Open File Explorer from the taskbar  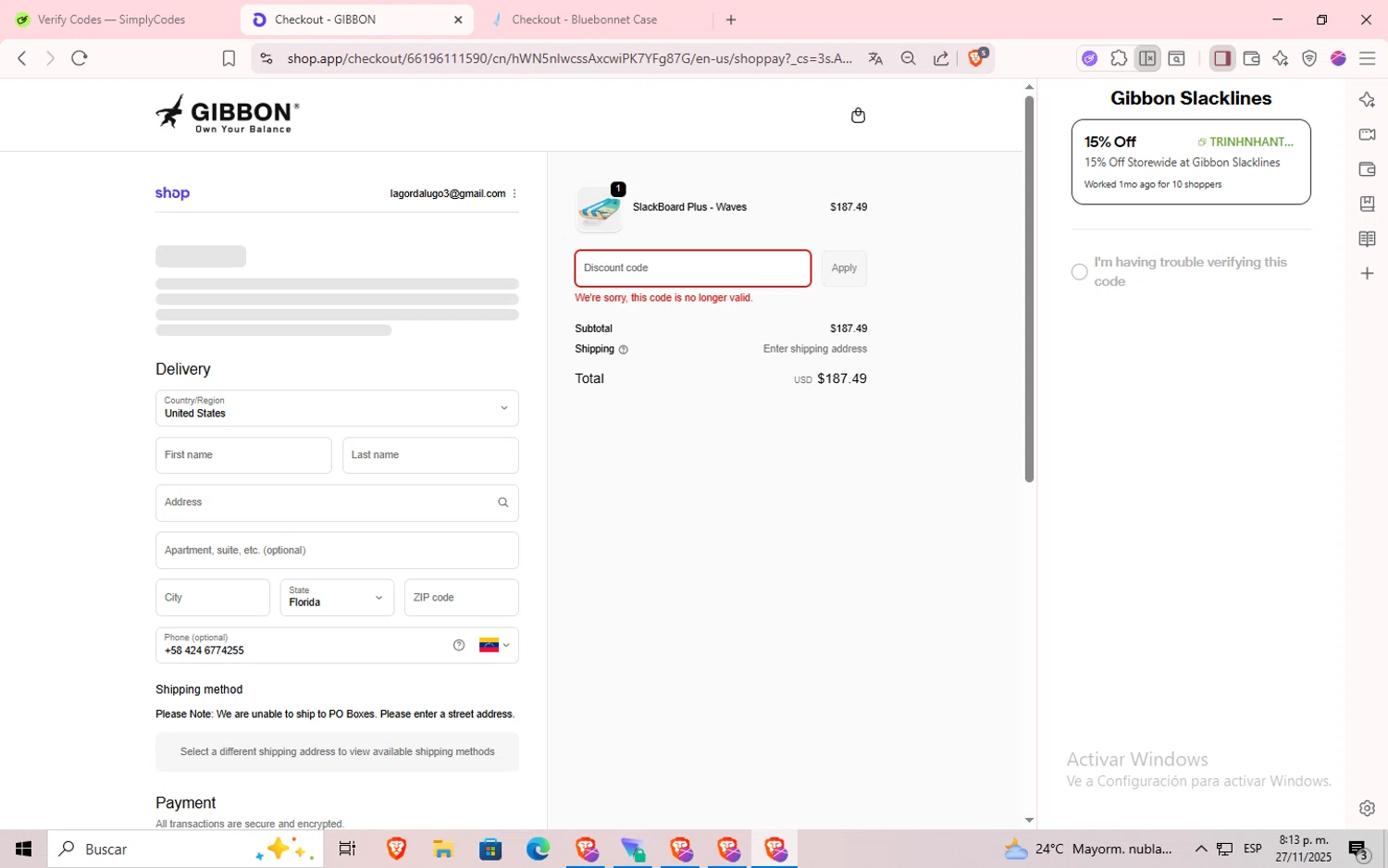coord(442,849)
